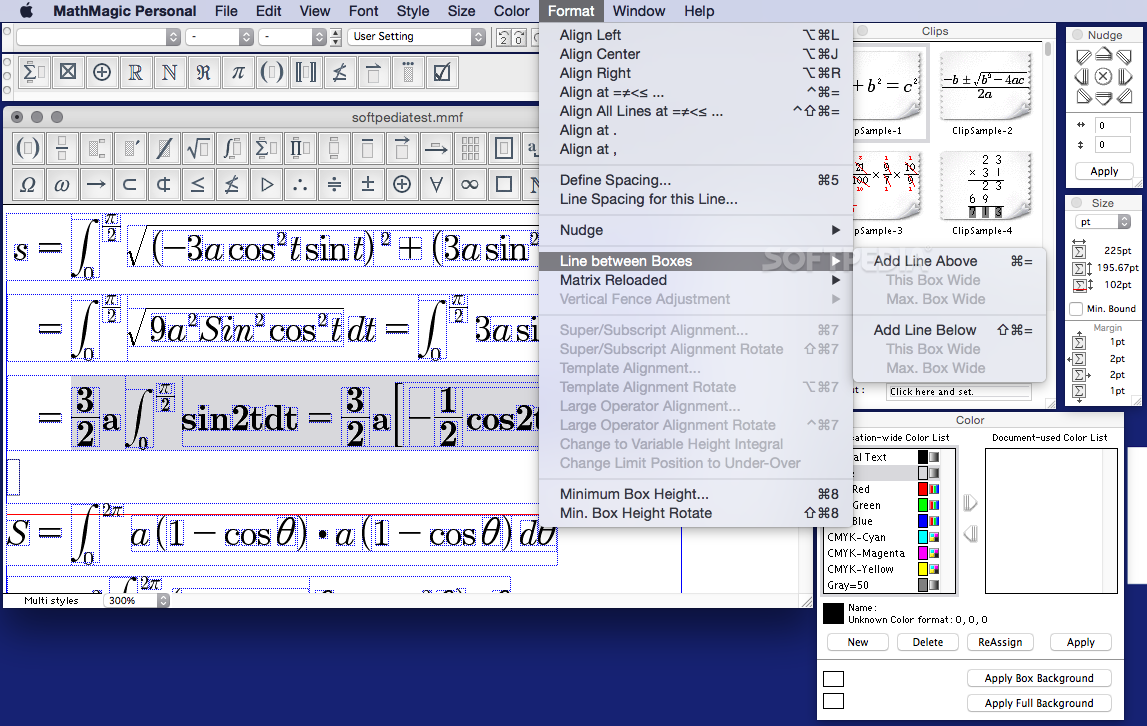Image resolution: width=1147 pixels, height=726 pixels.
Task: Insert the double bracket fence template
Action: pyautogui.click(x=306, y=72)
